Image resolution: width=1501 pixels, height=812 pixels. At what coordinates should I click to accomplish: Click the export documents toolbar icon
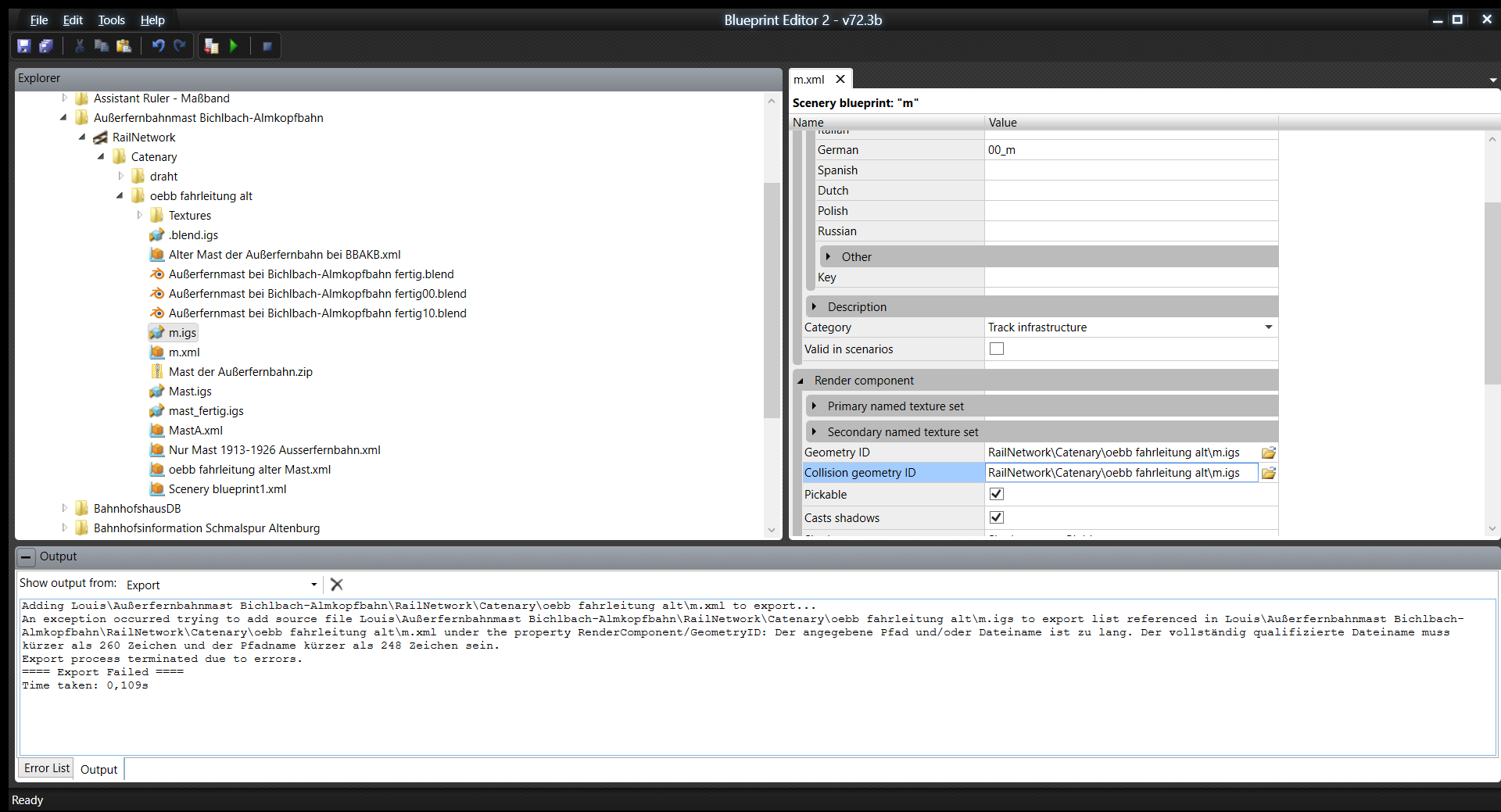coord(211,46)
